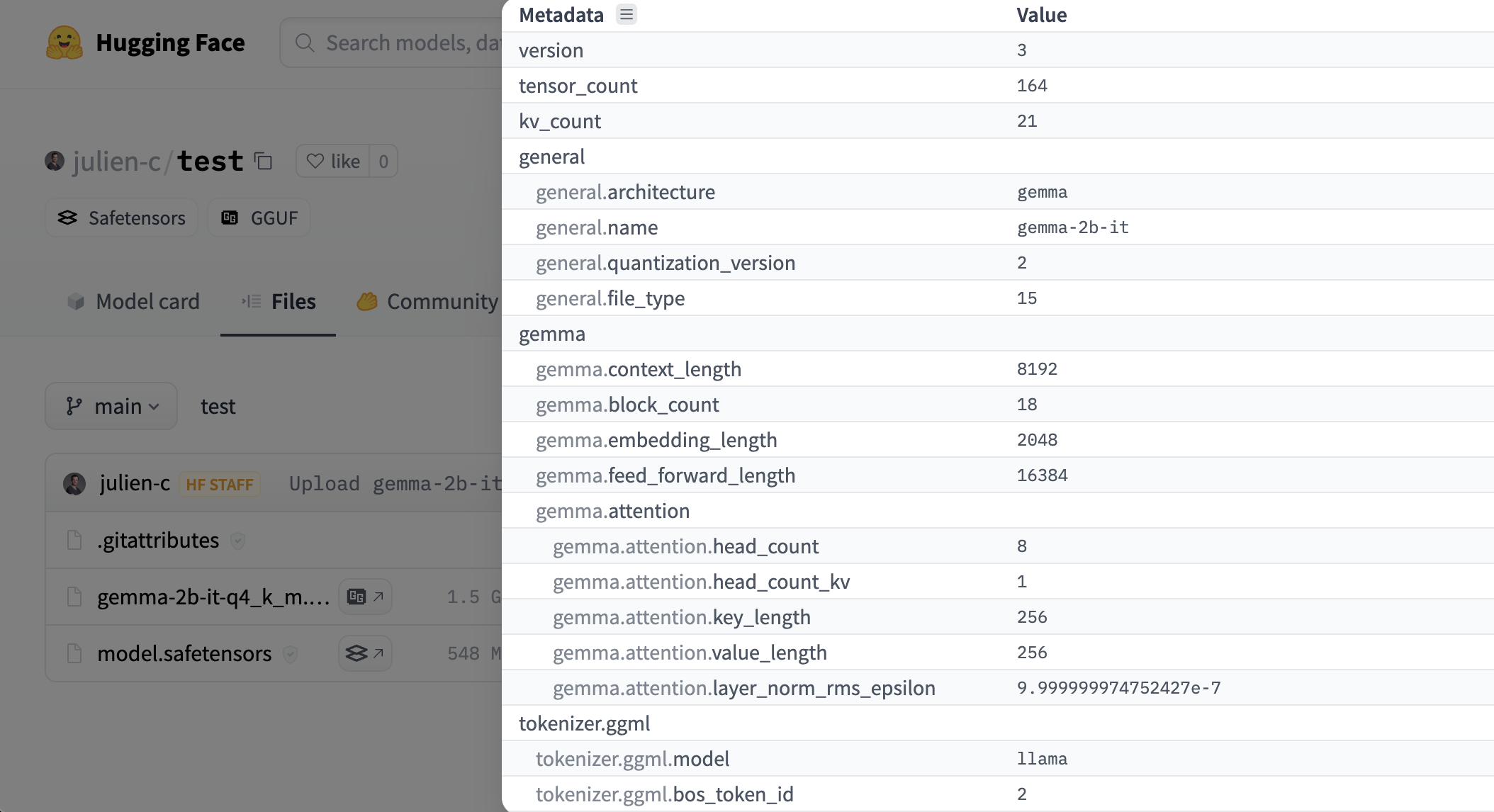The image size is (1494, 812).
Task: Click the Metadata list toggle icon
Action: [x=627, y=15]
